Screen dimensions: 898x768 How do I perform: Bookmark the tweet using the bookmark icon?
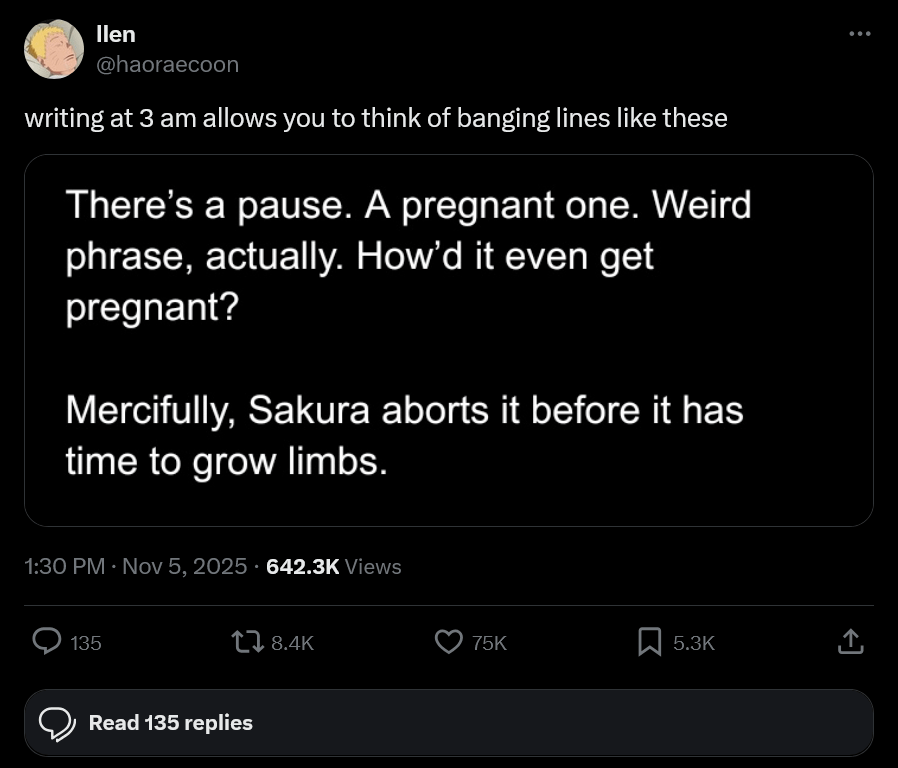[x=650, y=642]
